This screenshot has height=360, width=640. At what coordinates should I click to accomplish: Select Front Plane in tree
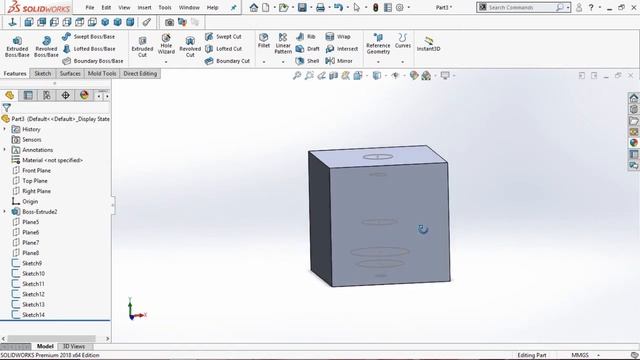pos(36,170)
